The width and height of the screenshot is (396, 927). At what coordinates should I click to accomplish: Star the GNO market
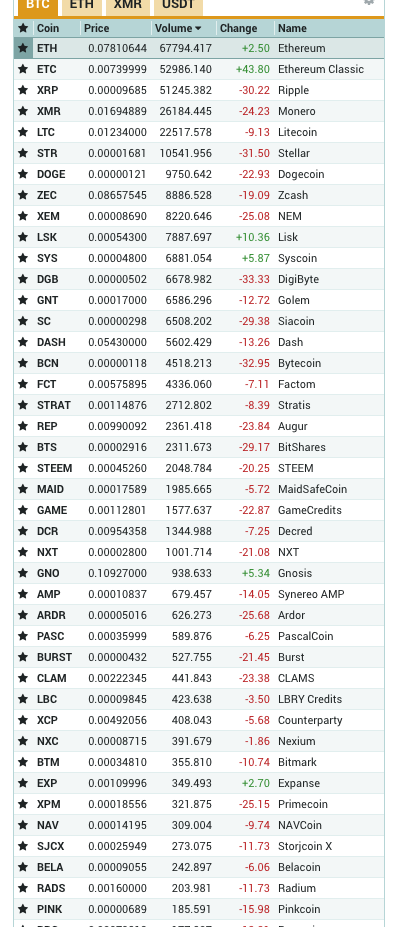pyautogui.click(x=23, y=573)
